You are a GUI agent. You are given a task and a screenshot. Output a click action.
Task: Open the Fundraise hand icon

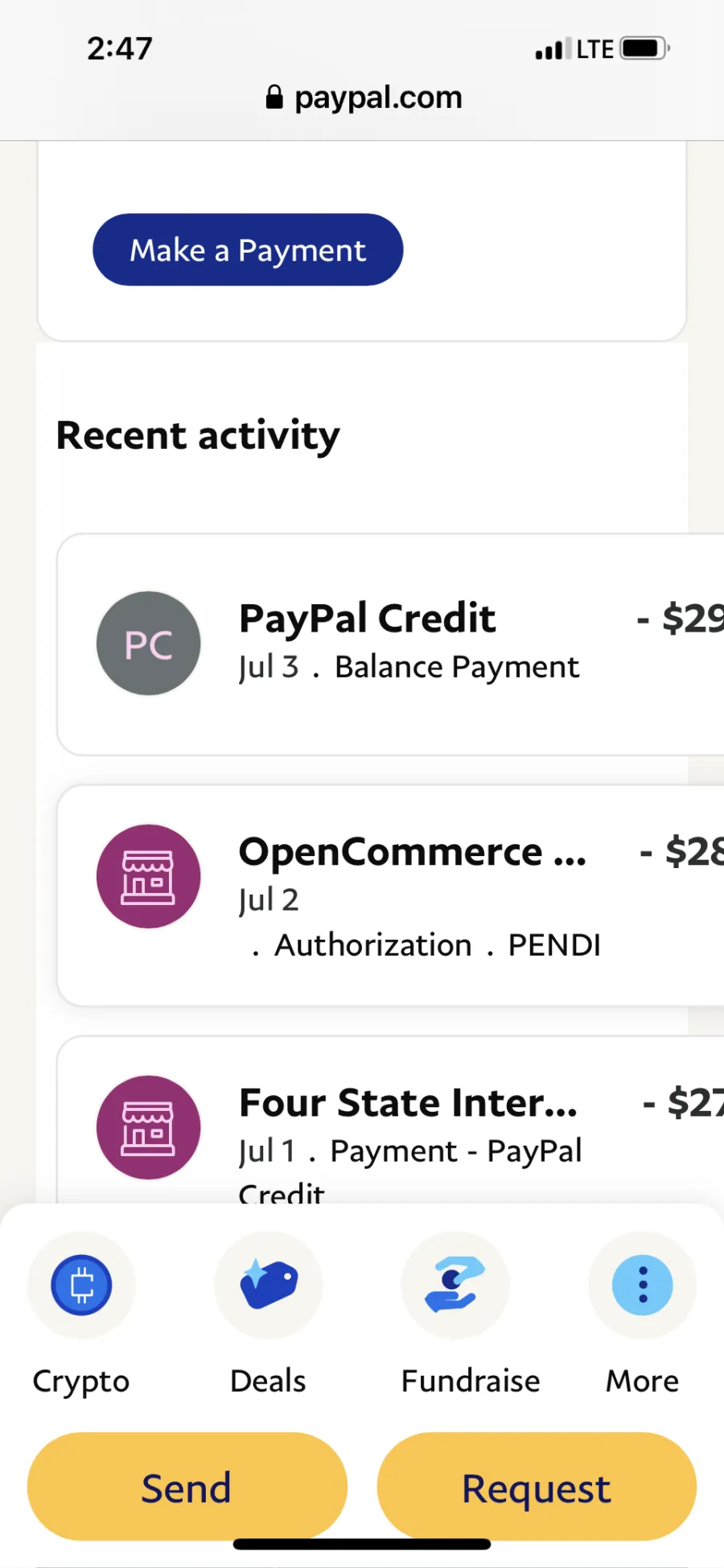tap(455, 1285)
